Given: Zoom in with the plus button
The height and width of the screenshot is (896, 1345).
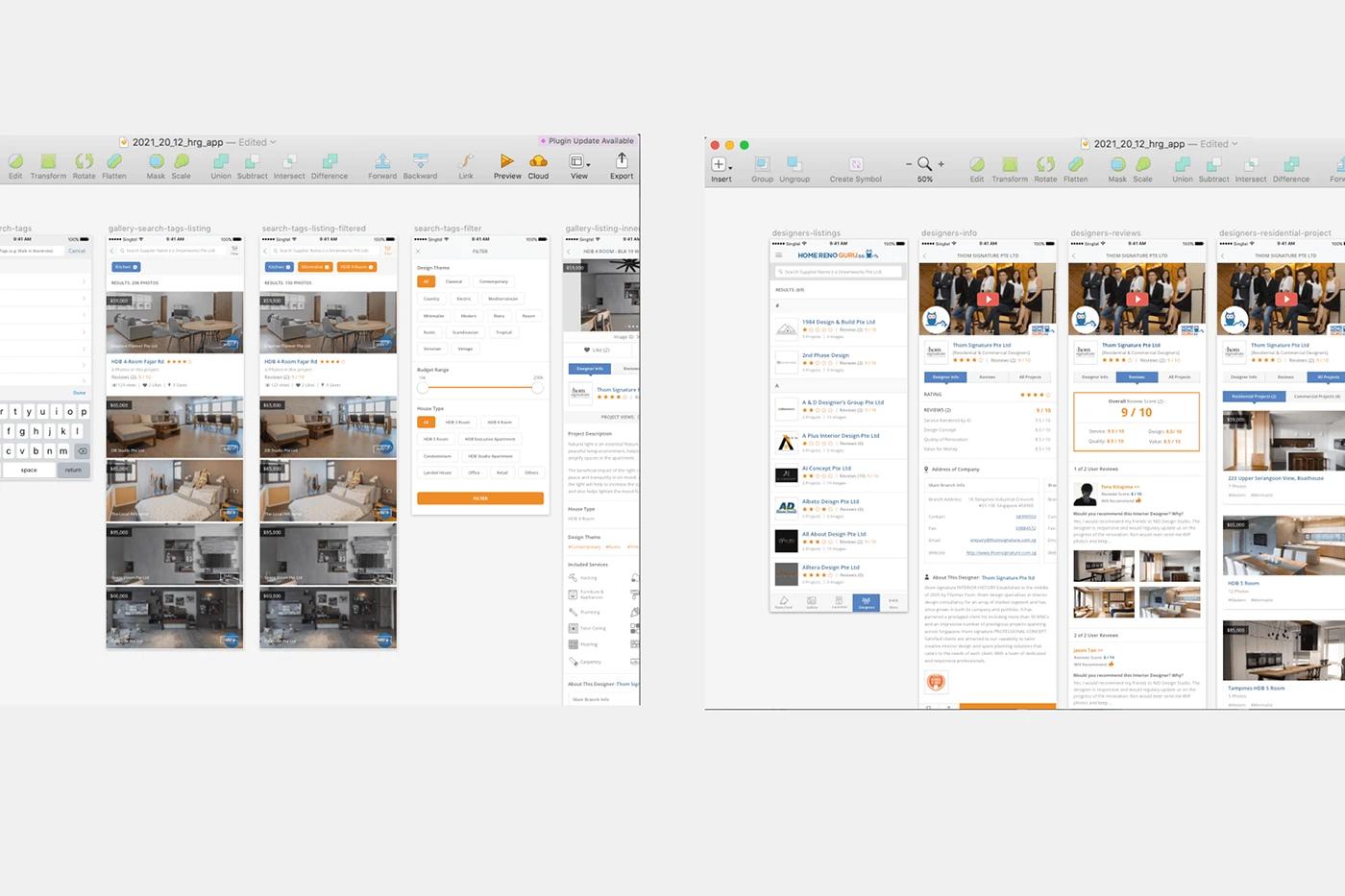Looking at the screenshot, I should (941, 164).
